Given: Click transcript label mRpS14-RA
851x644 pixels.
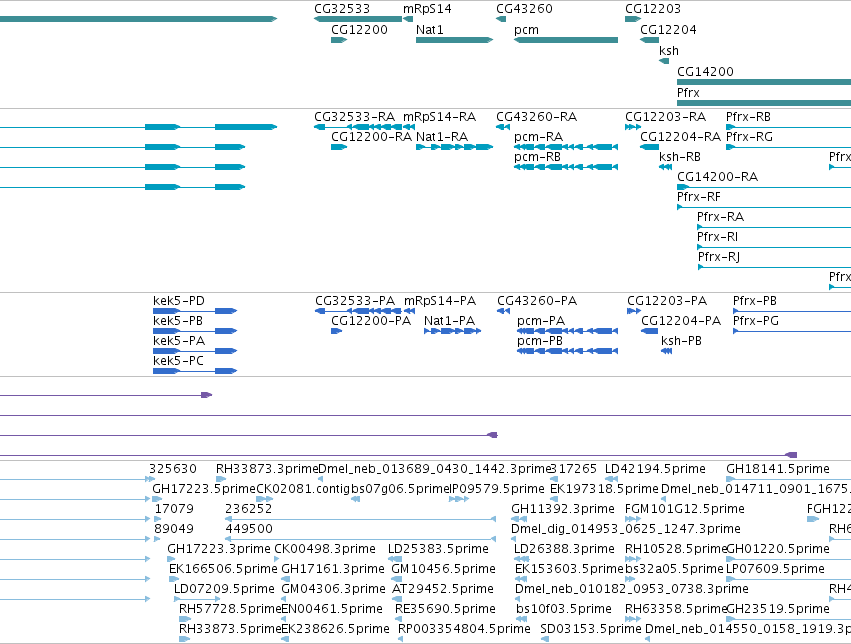Looking at the screenshot, I should pos(439,117).
